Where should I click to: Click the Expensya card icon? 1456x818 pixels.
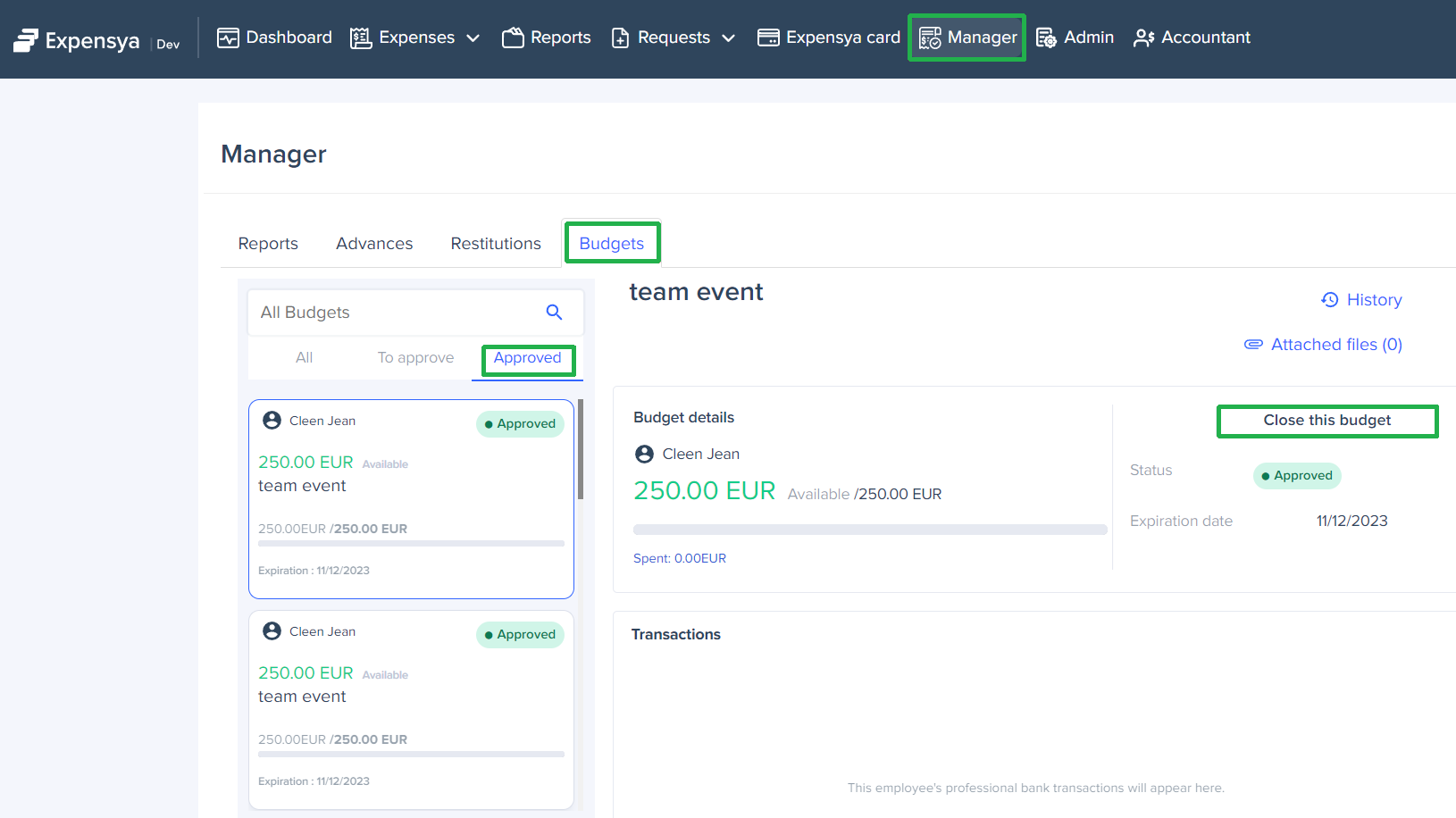click(x=767, y=38)
